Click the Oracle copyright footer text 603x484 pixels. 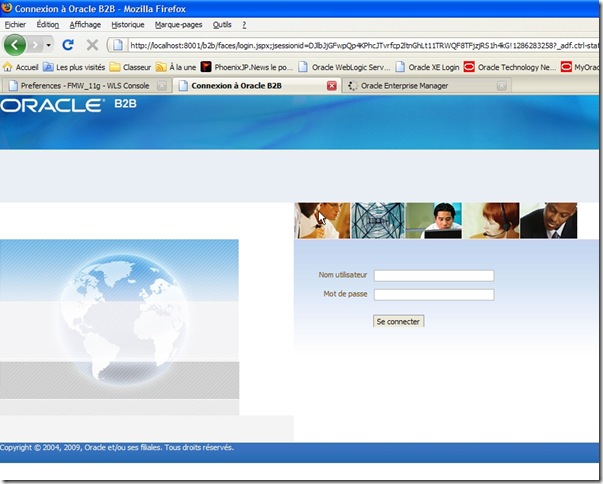click(x=117, y=447)
